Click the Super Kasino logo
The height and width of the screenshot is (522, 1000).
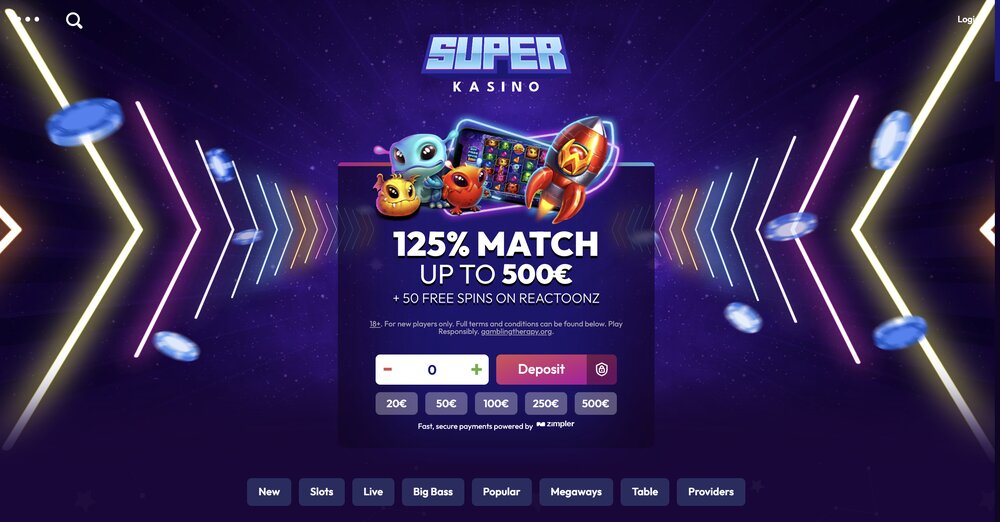coord(496,63)
